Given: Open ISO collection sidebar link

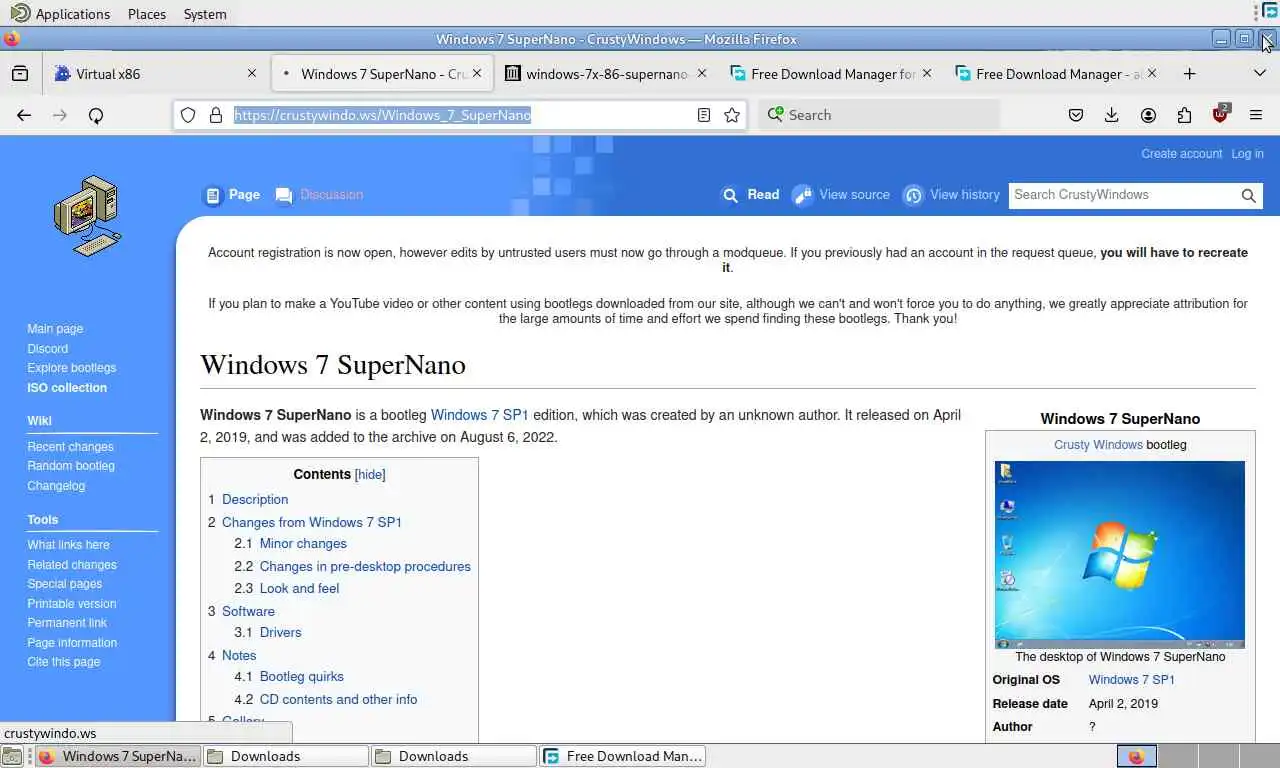Looking at the screenshot, I should (67, 388).
